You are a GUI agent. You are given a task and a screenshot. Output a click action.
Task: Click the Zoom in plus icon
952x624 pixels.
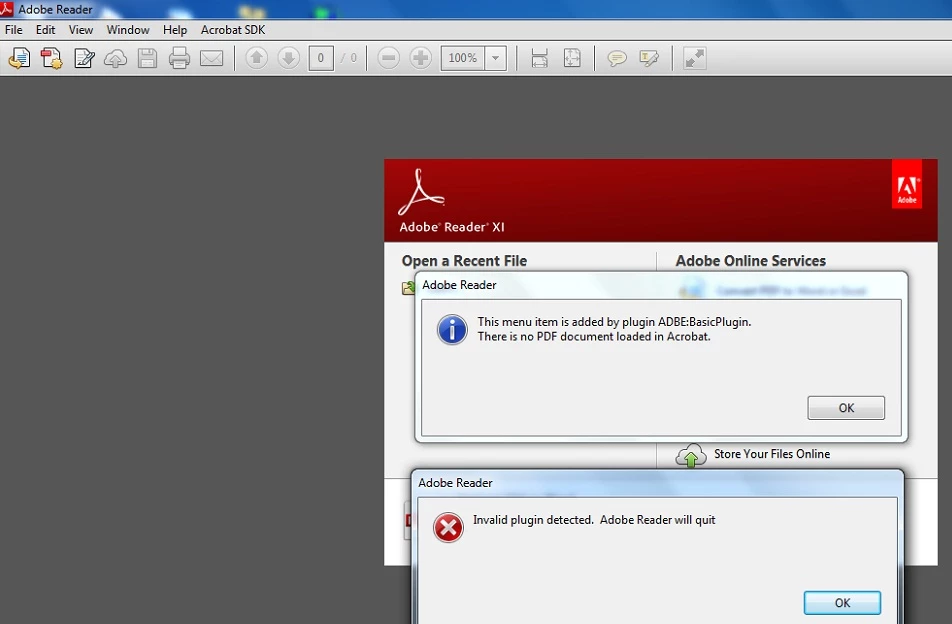point(420,58)
